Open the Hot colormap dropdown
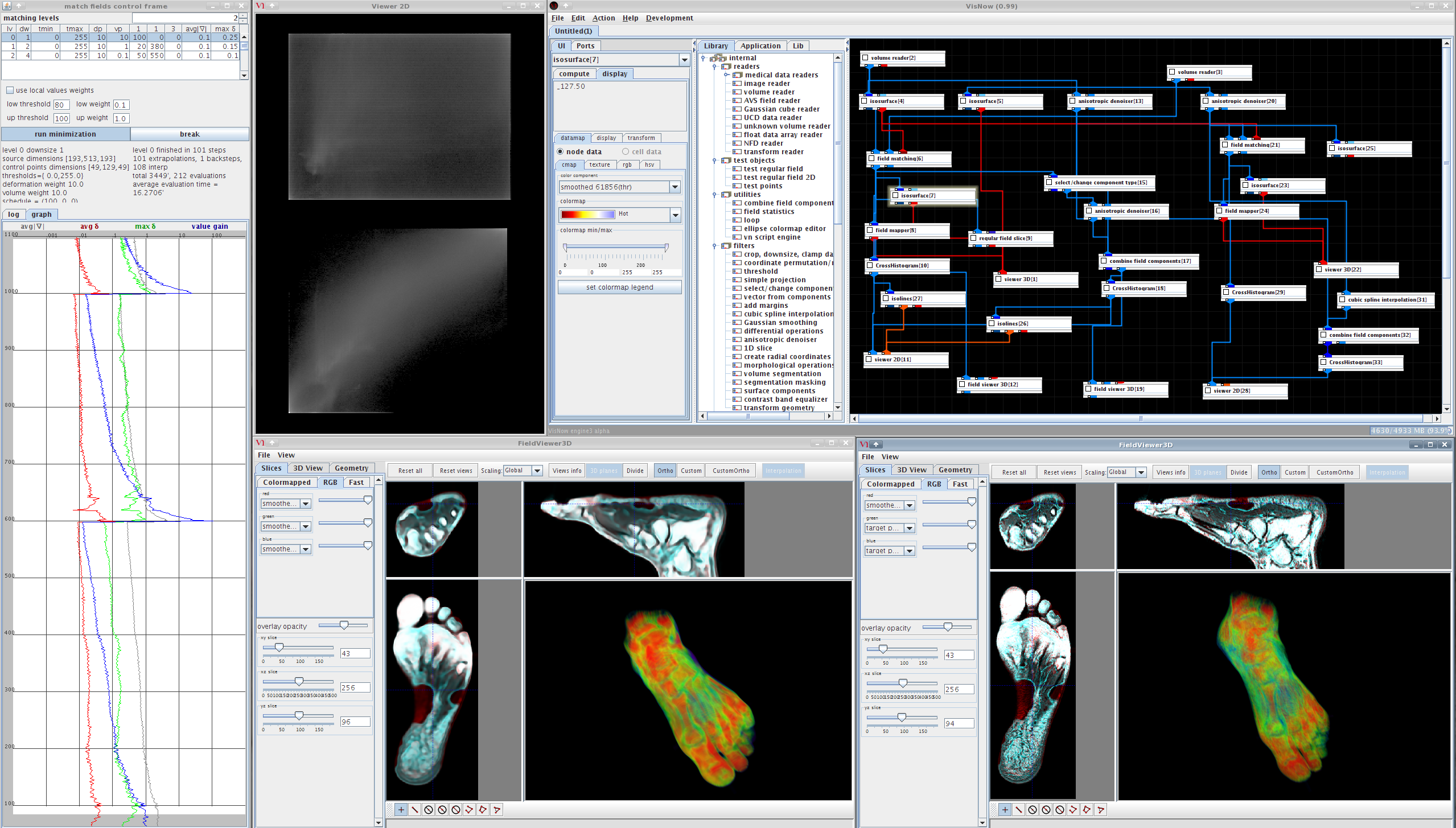This screenshot has width=1456, height=828. tap(675, 215)
